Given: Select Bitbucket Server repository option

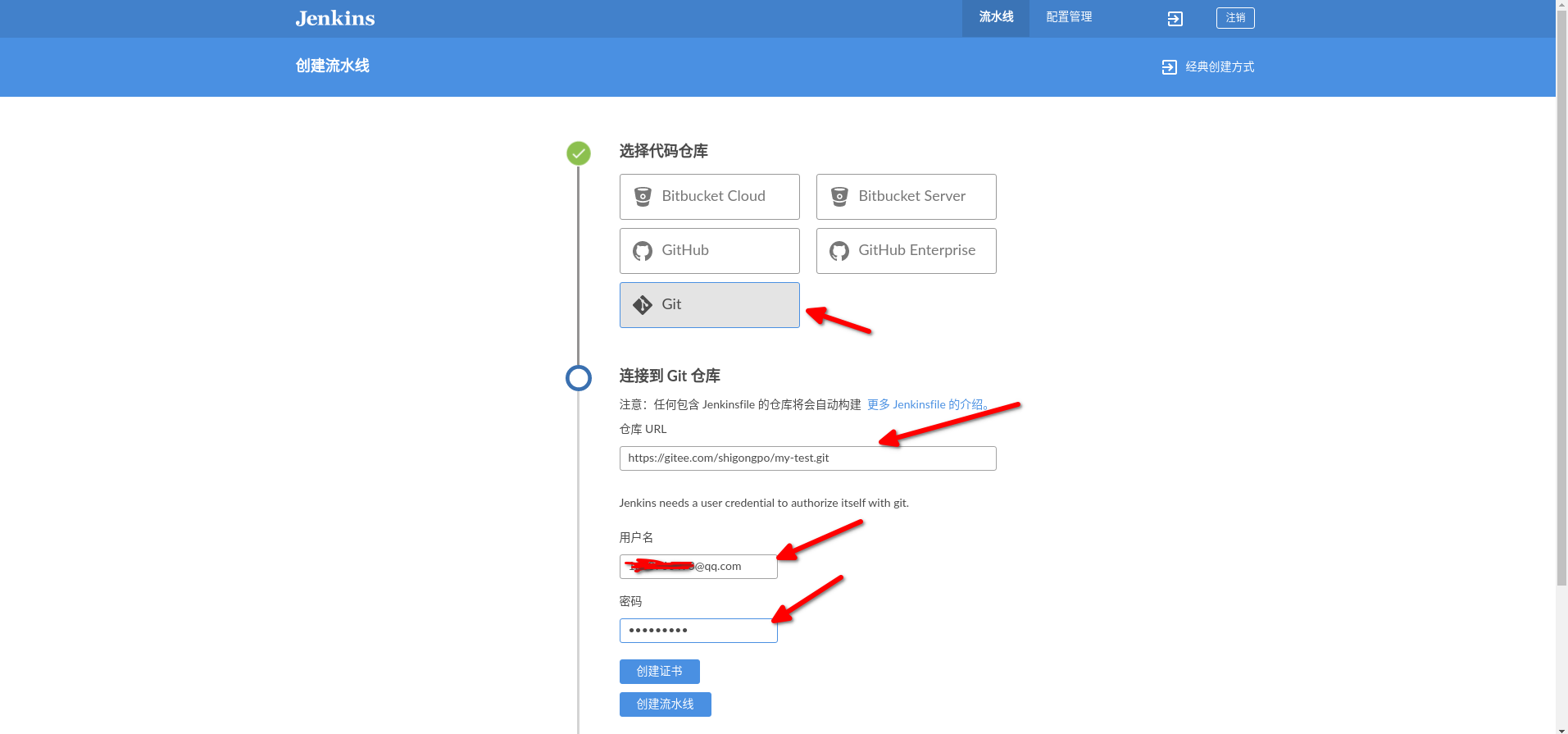Looking at the screenshot, I should (x=906, y=197).
